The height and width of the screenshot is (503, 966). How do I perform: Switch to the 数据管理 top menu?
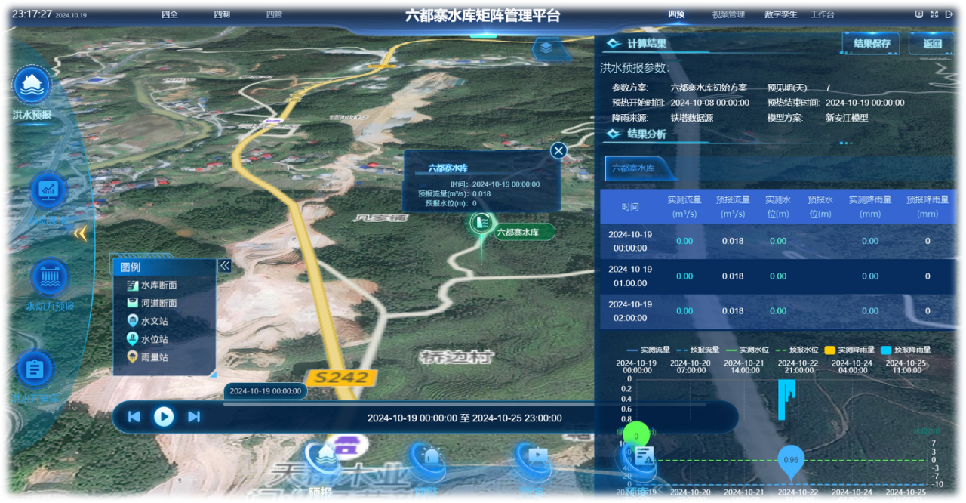pos(728,15)
